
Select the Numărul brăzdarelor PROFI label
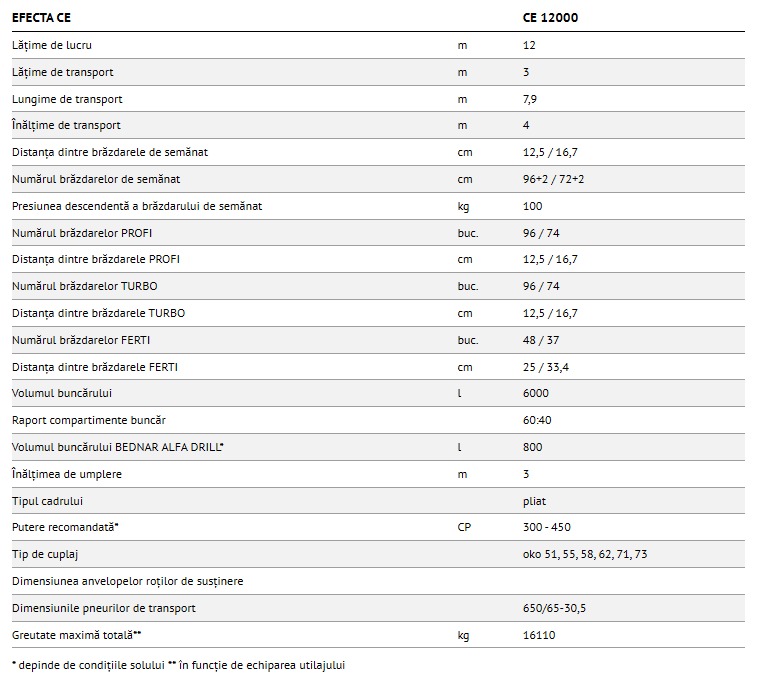(82, 233)
